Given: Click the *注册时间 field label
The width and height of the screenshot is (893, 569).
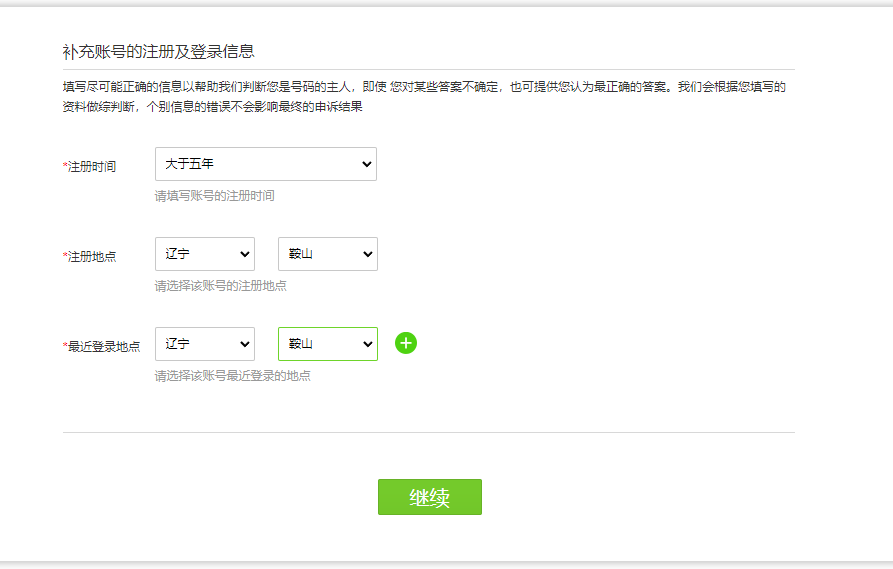Looking at the screenshot, I should 89,167.
